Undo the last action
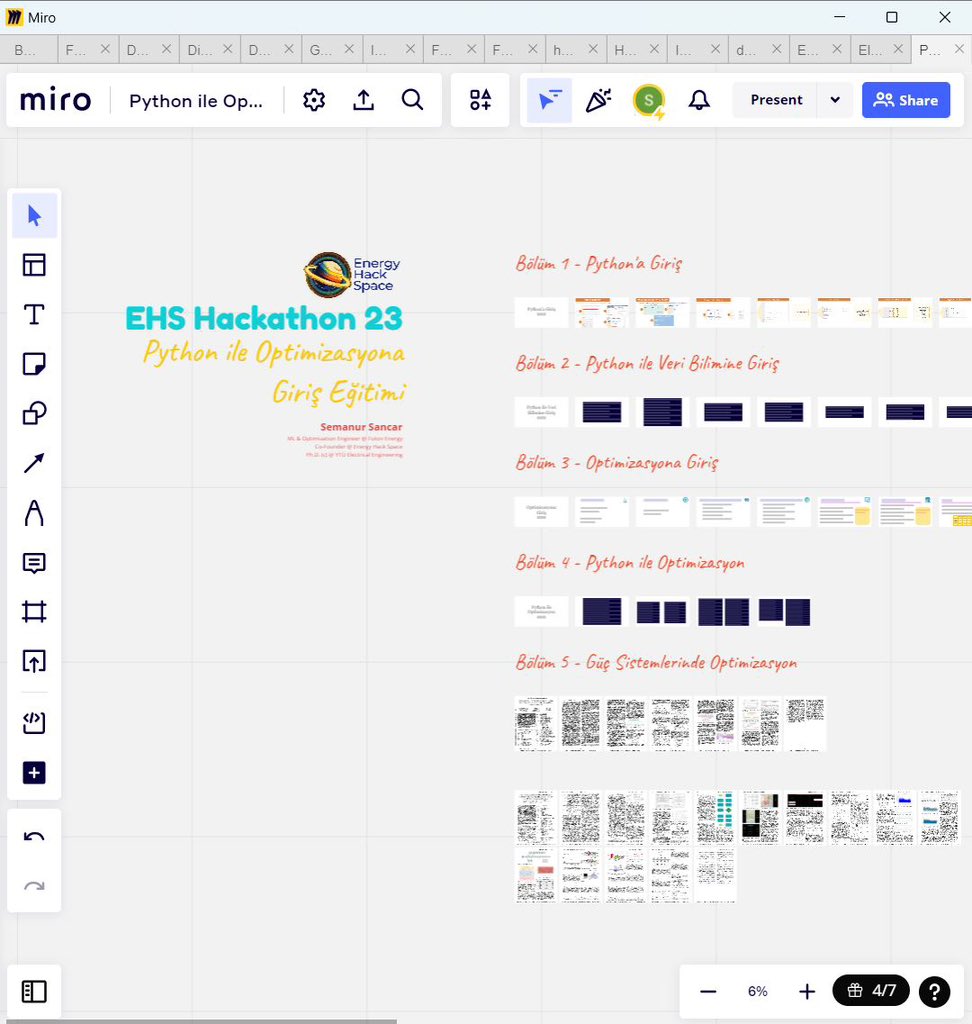Screen dimensions: 972x1024 pos(35,837)
